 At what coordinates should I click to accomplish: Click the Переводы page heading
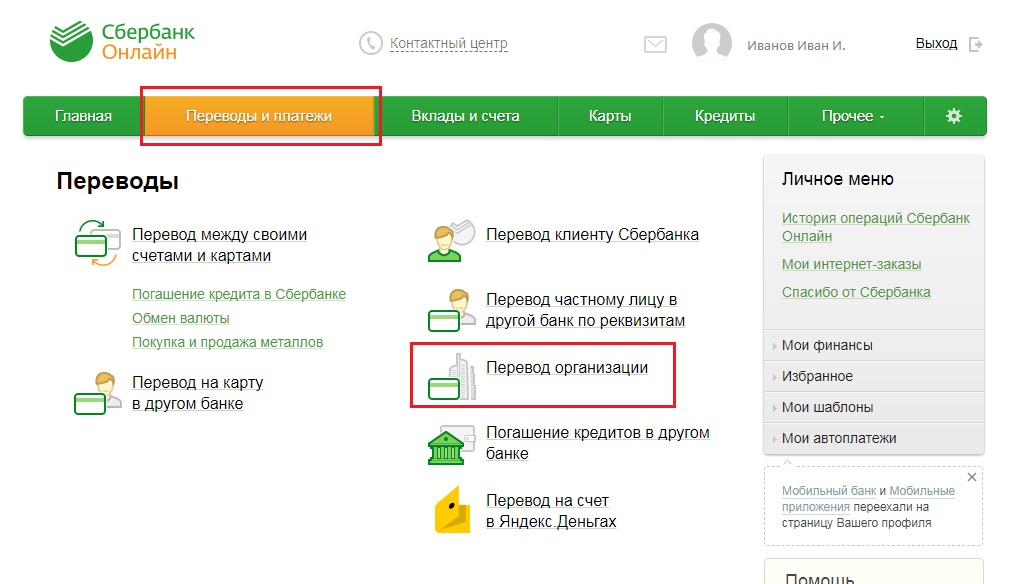pyautogui.click(x=117, y=181)
